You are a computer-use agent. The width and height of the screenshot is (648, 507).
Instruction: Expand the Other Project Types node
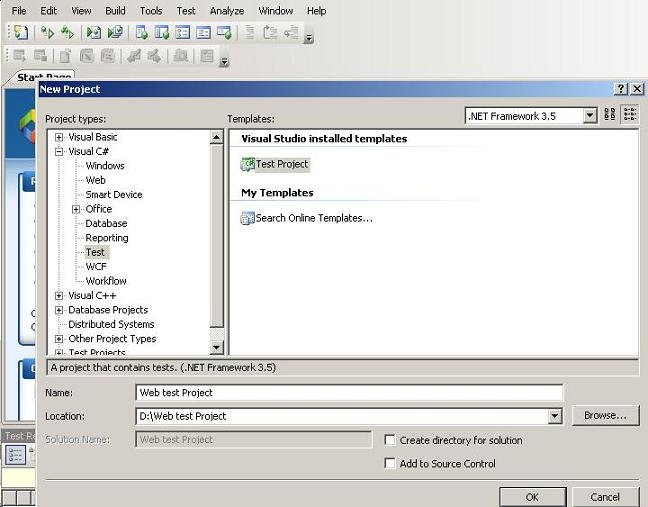tap(59, 339)
